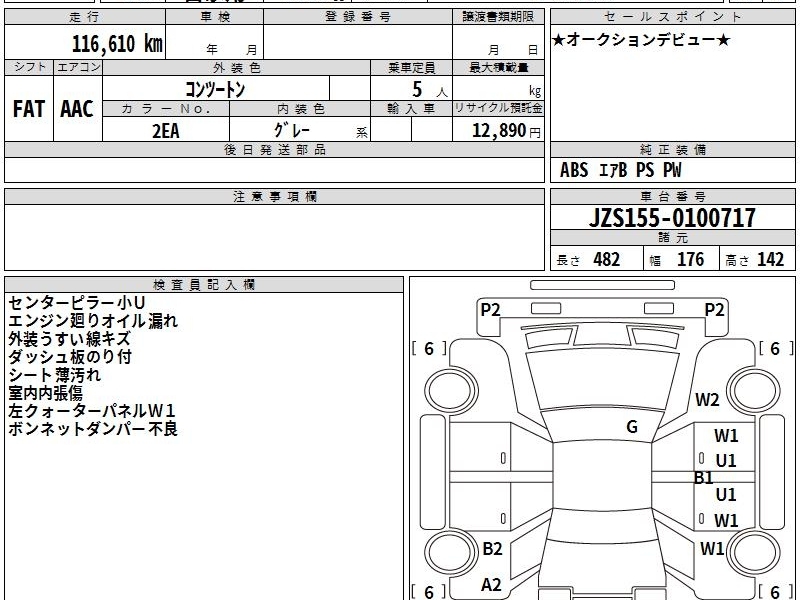
Task: Click the empty 注意事項欄 notes field
Action: (274, 237)
